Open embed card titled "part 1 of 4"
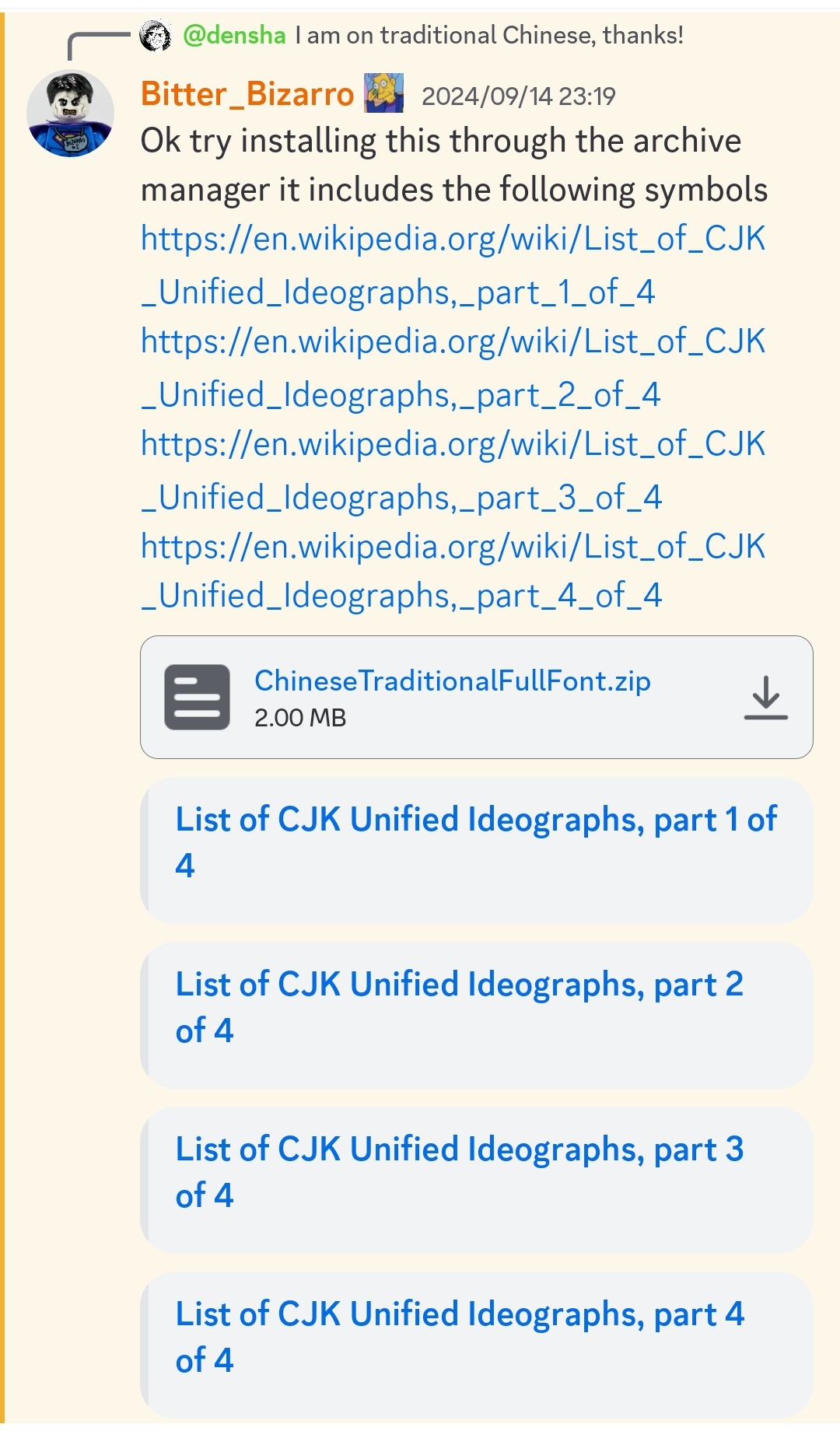840x1445 pixels. 476,842
